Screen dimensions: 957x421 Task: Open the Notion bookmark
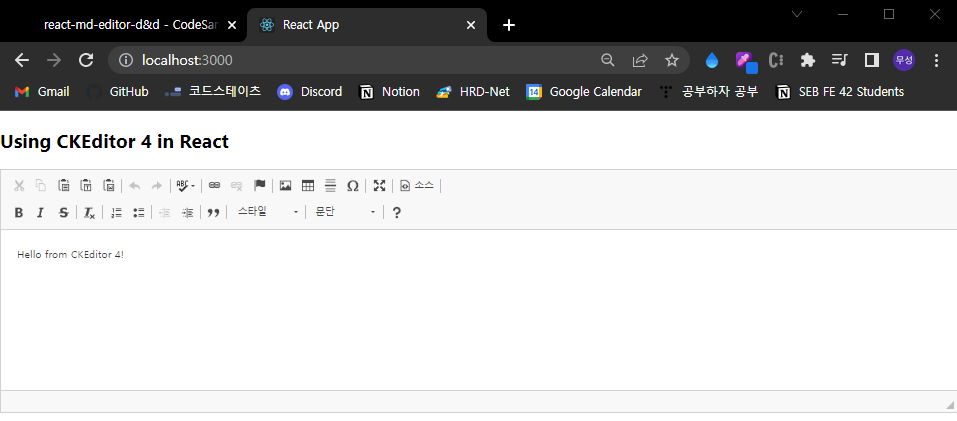click(x=390, y=92)
